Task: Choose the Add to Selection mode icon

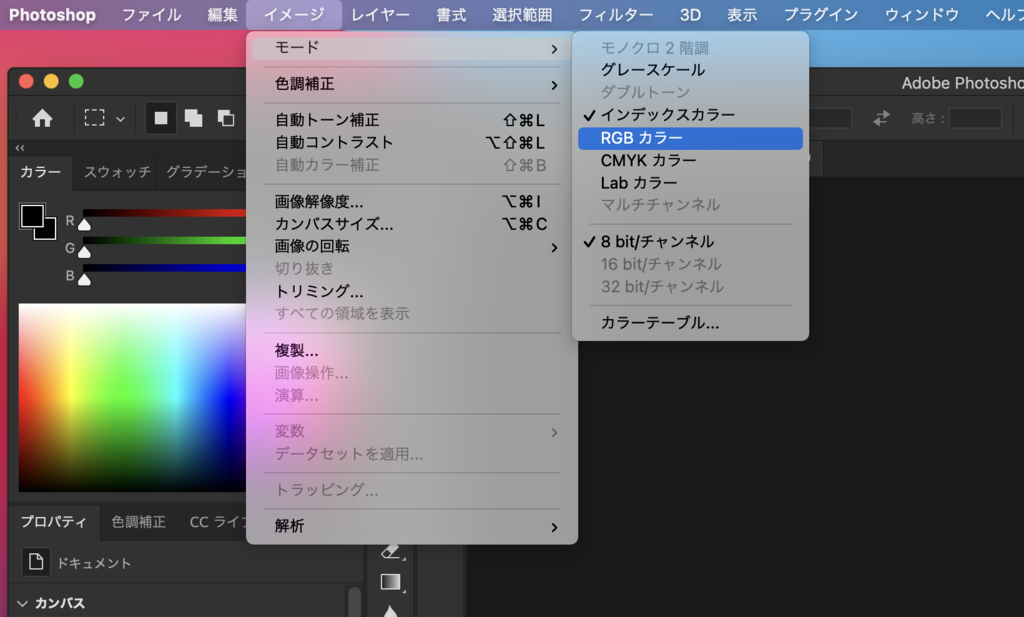Action: pyautogui.click(x=193, y=118)
